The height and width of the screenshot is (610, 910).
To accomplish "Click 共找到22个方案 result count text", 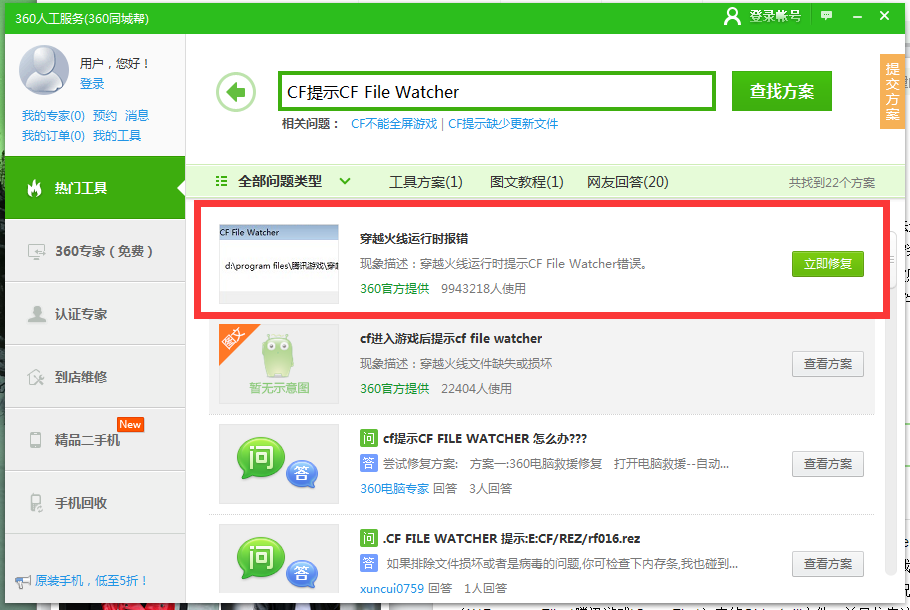I will (832, 183).
